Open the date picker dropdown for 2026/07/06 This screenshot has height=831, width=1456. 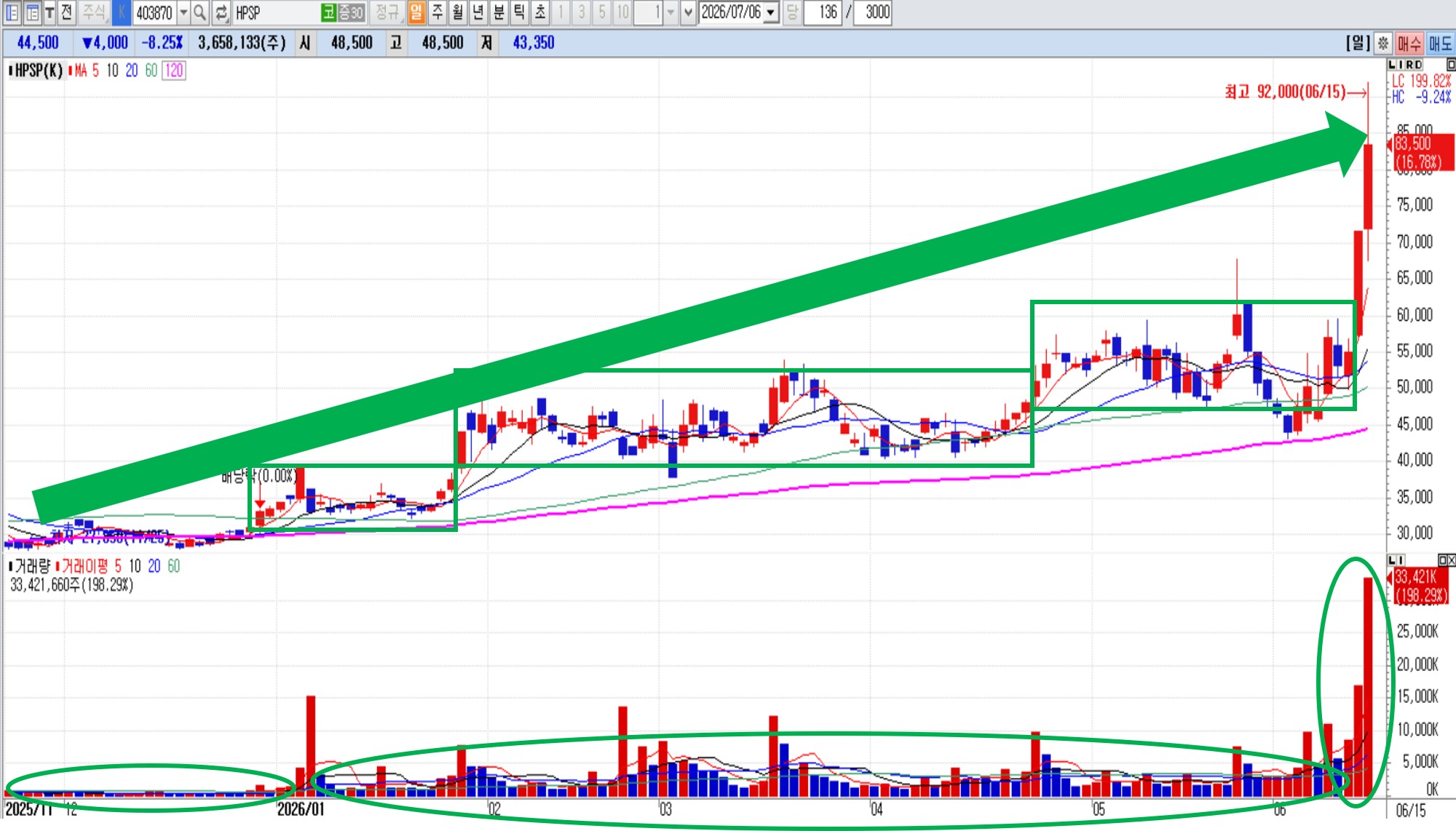(x=771, y=12)
